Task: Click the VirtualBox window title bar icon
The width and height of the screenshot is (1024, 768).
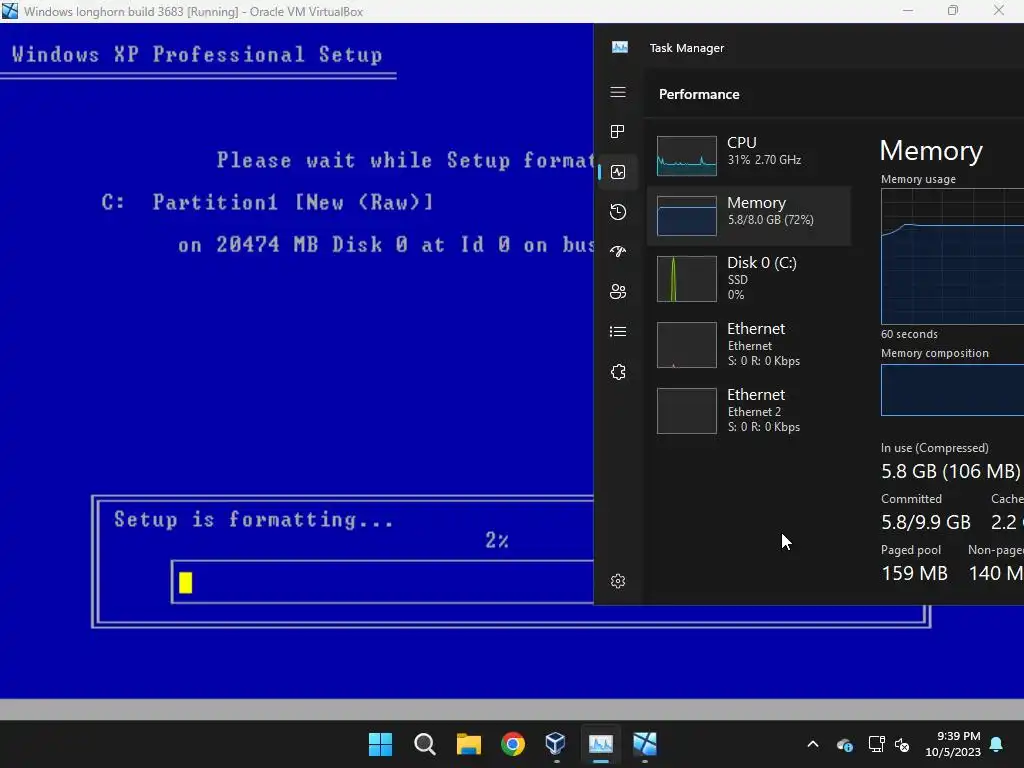Action: point(10,11)
